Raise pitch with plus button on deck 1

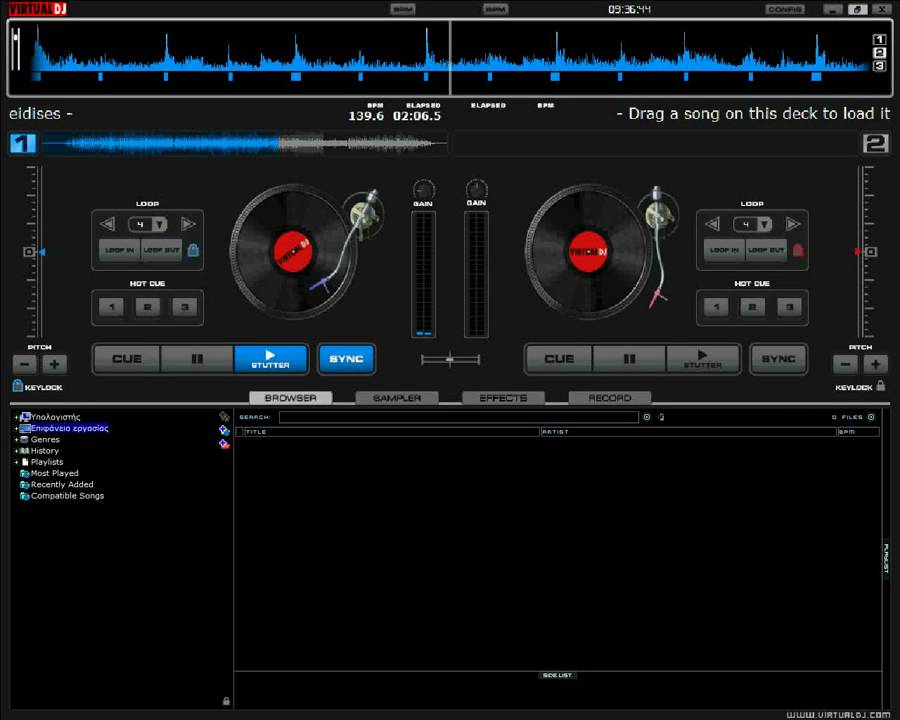point(55,364)
